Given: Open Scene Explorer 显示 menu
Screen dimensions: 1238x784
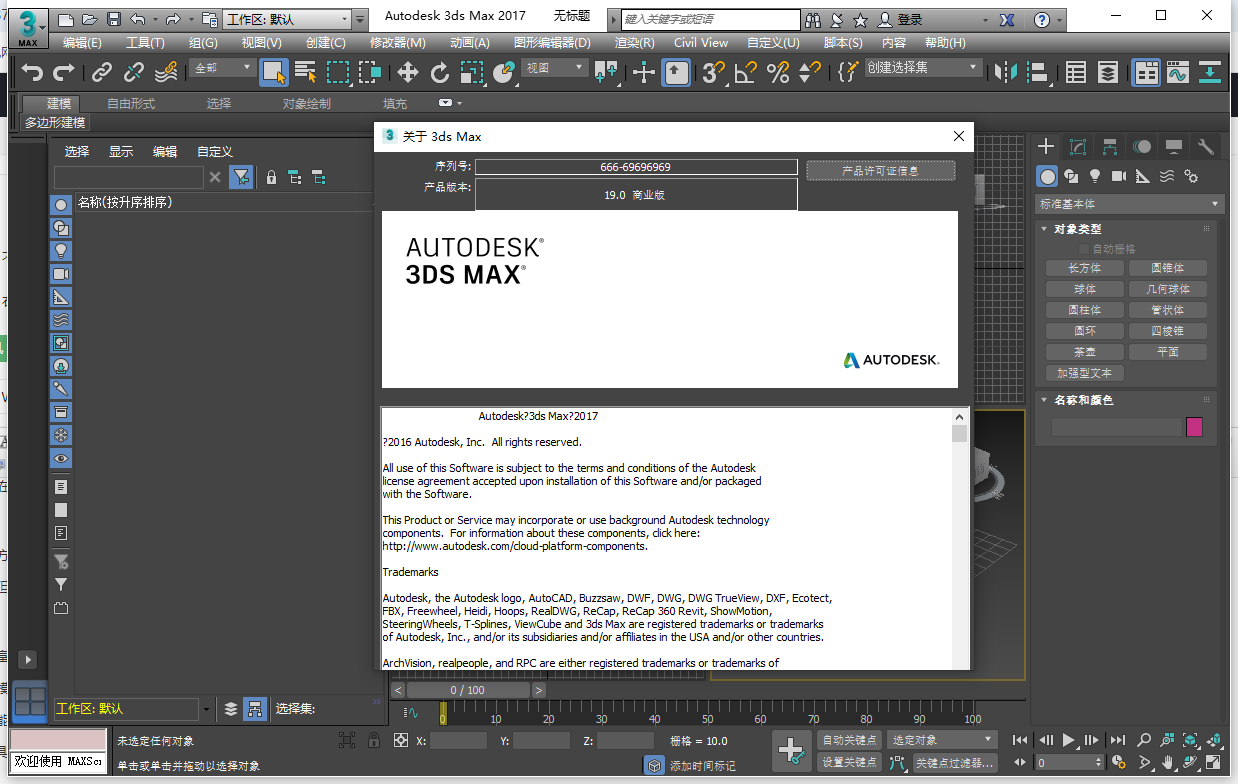Looking at the screenshot, I should coord(121,152).
